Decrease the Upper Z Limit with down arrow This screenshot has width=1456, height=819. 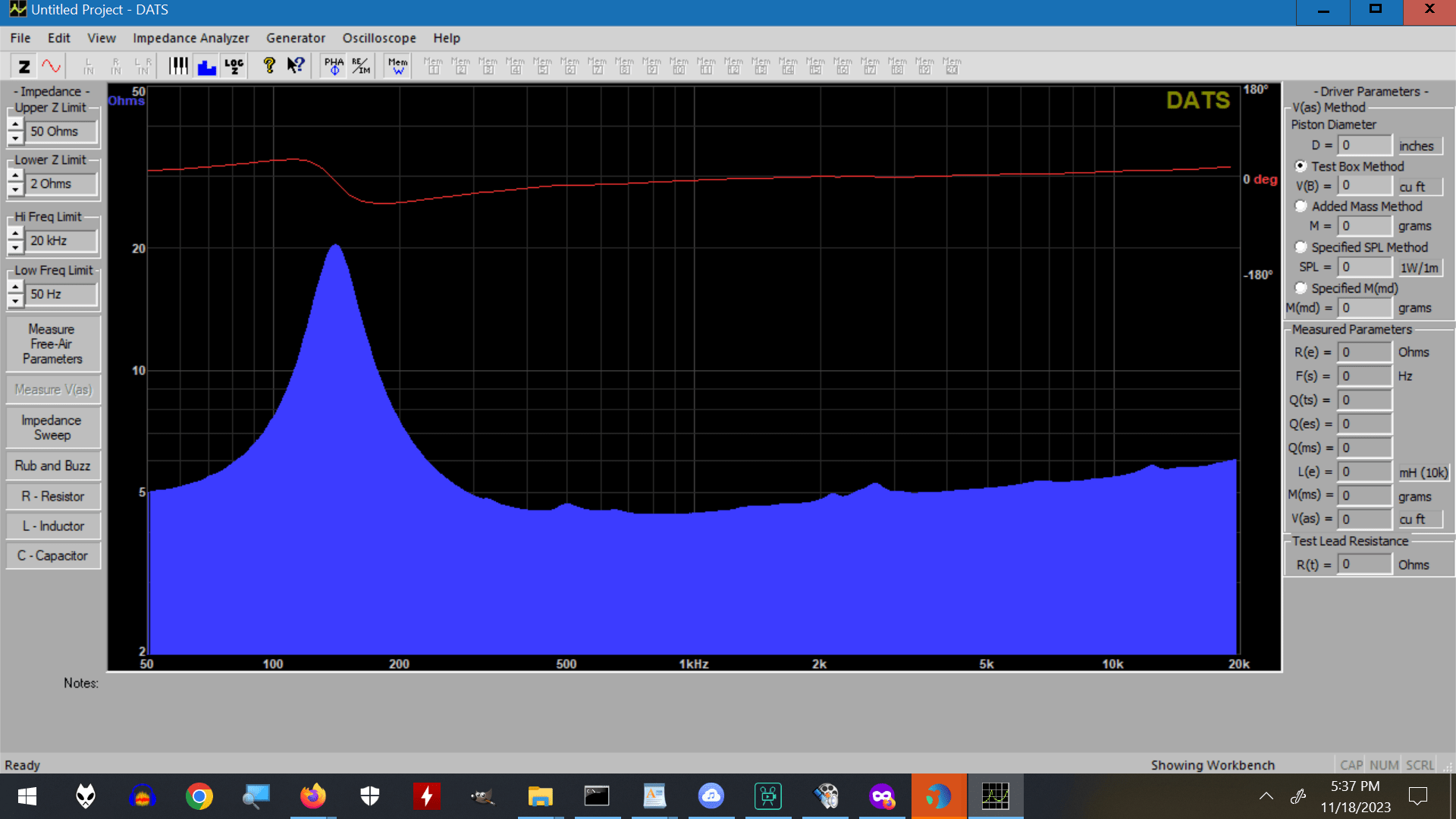(15, 138)
